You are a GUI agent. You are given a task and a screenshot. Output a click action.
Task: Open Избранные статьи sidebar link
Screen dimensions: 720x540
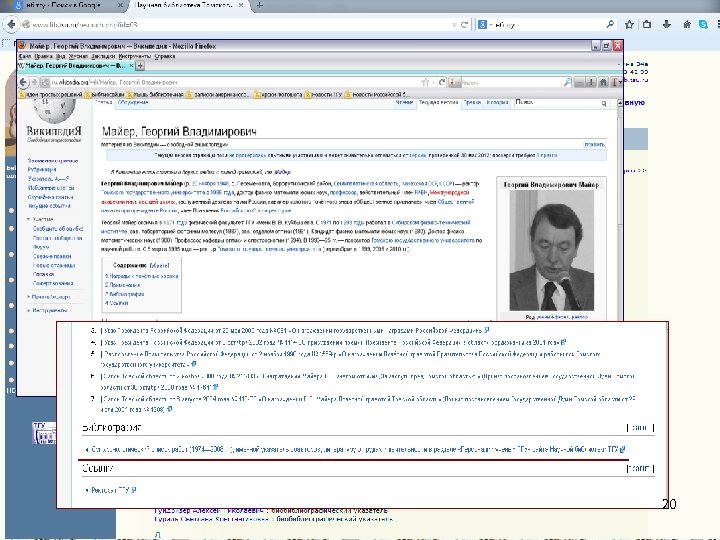[x=51, y=188]
